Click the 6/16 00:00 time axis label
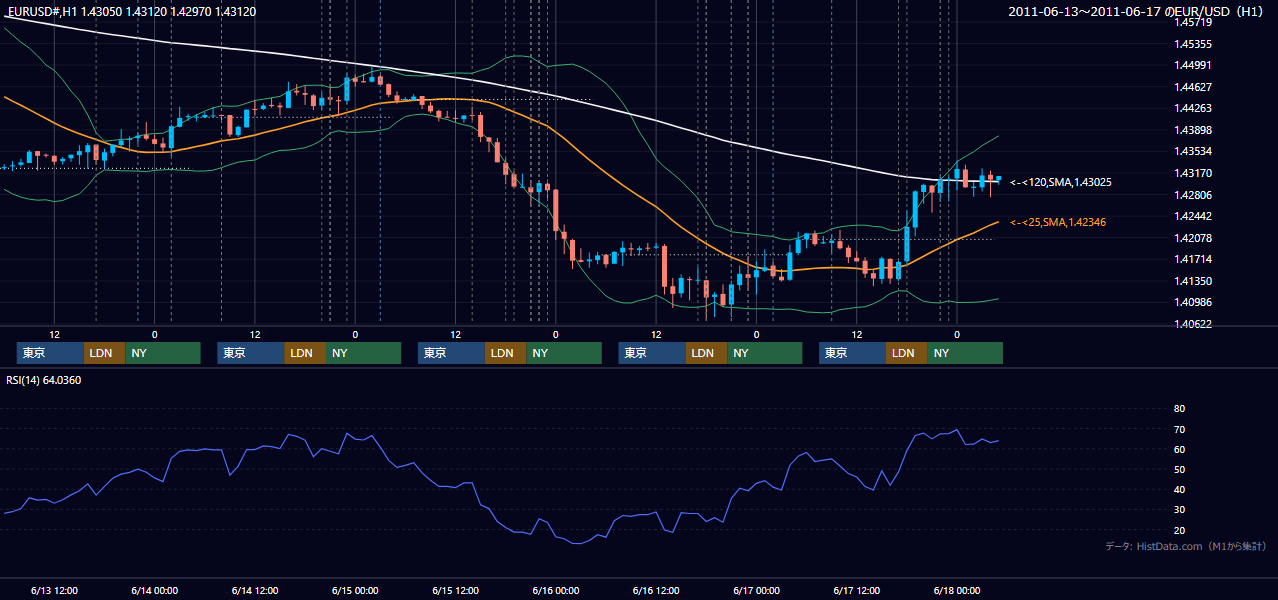 coord(556,590)
